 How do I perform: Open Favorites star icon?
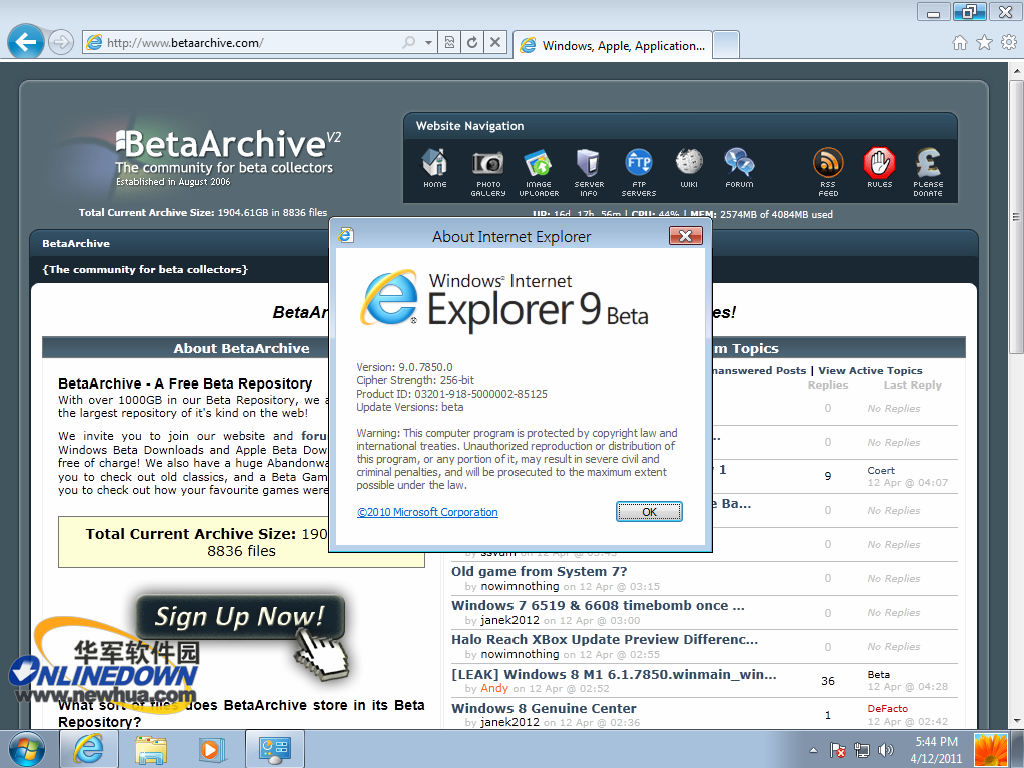tap(984, 42)
